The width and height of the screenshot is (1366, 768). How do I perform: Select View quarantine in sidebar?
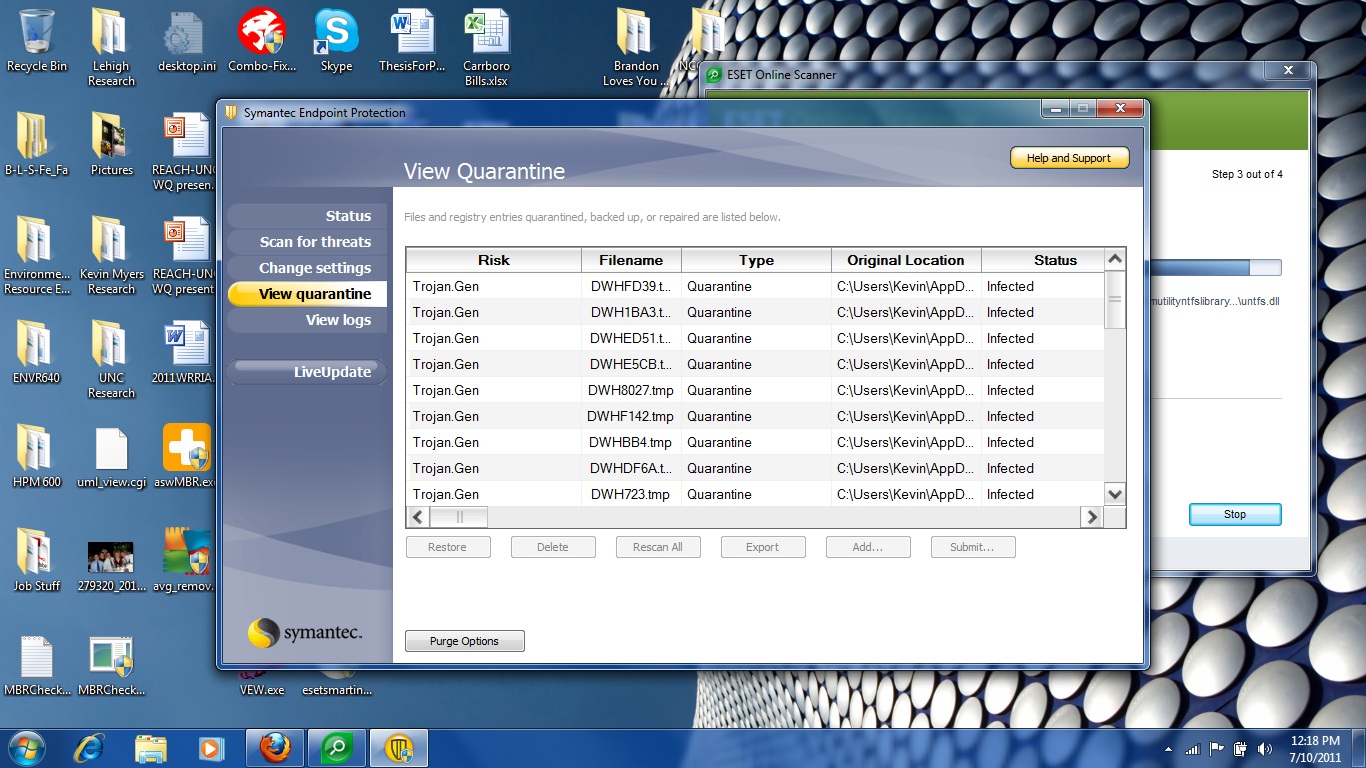click(x=307, y=294)
